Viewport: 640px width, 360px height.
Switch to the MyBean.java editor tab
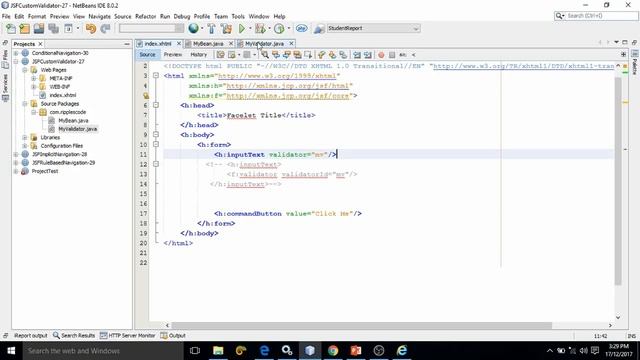pos(208,44)
